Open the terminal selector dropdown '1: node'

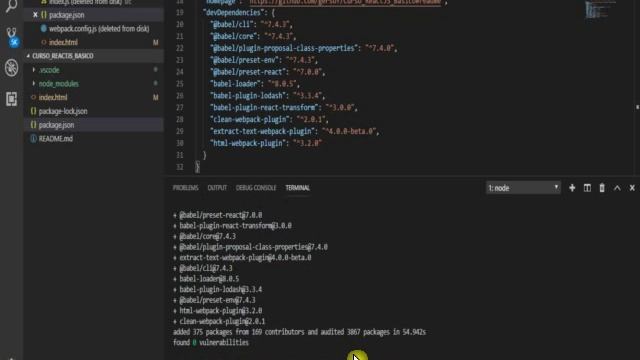point(523,188)
